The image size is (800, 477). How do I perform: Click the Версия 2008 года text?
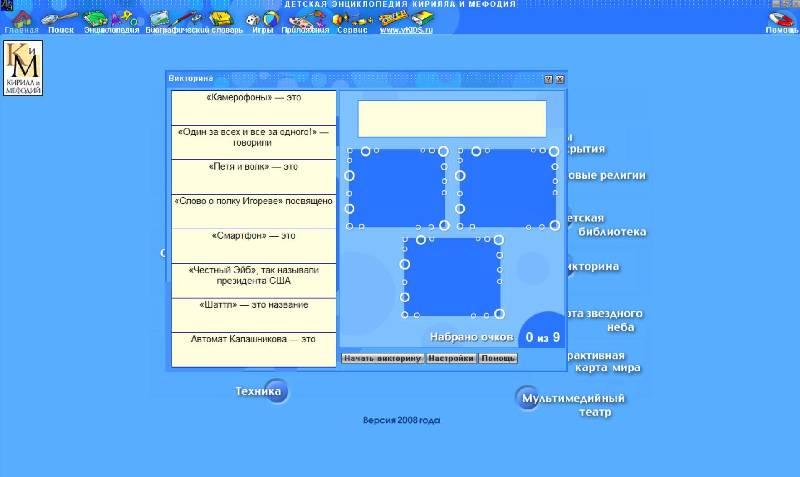[x=402, y=420]
